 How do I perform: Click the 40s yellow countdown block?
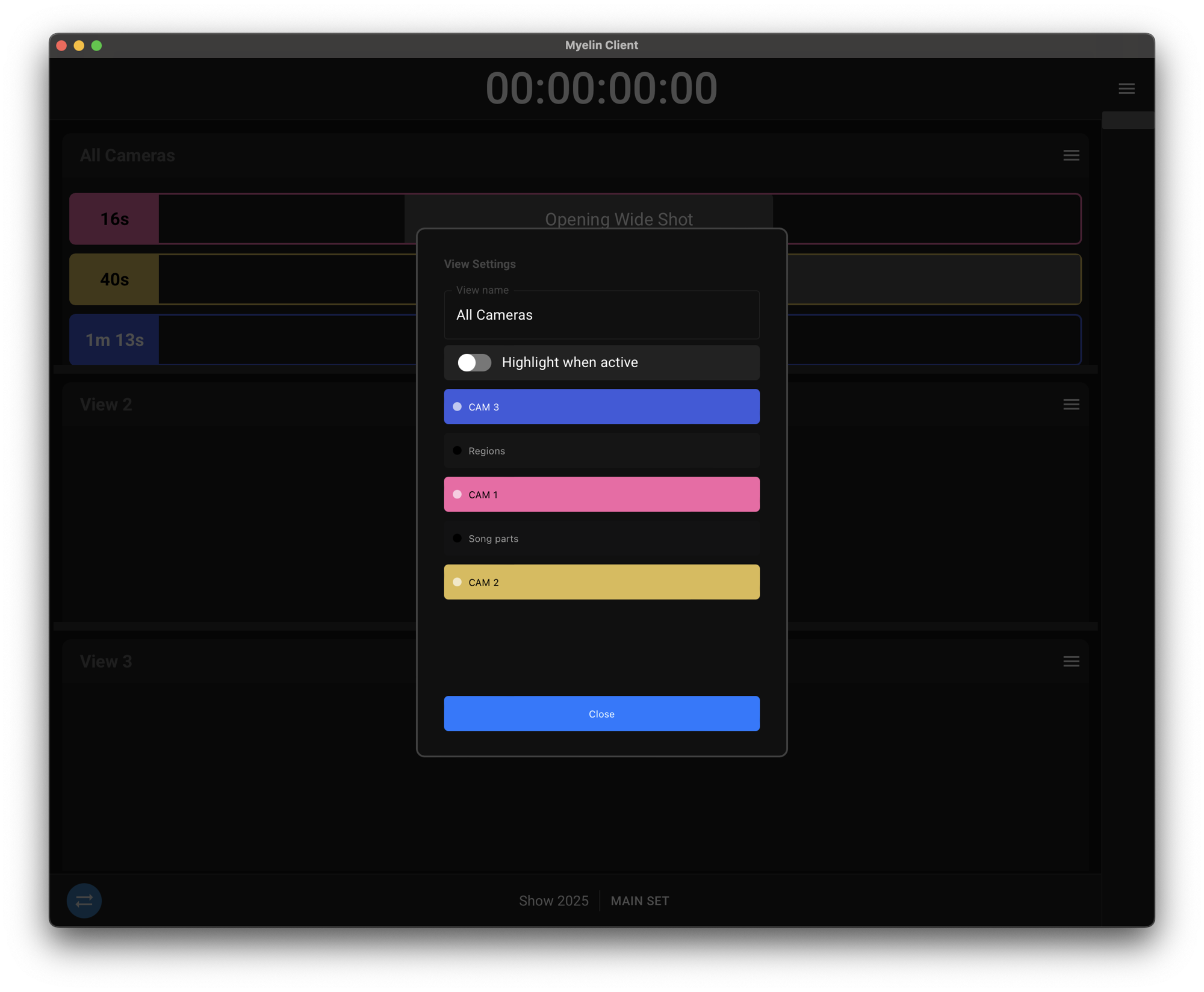coord(114,279)
